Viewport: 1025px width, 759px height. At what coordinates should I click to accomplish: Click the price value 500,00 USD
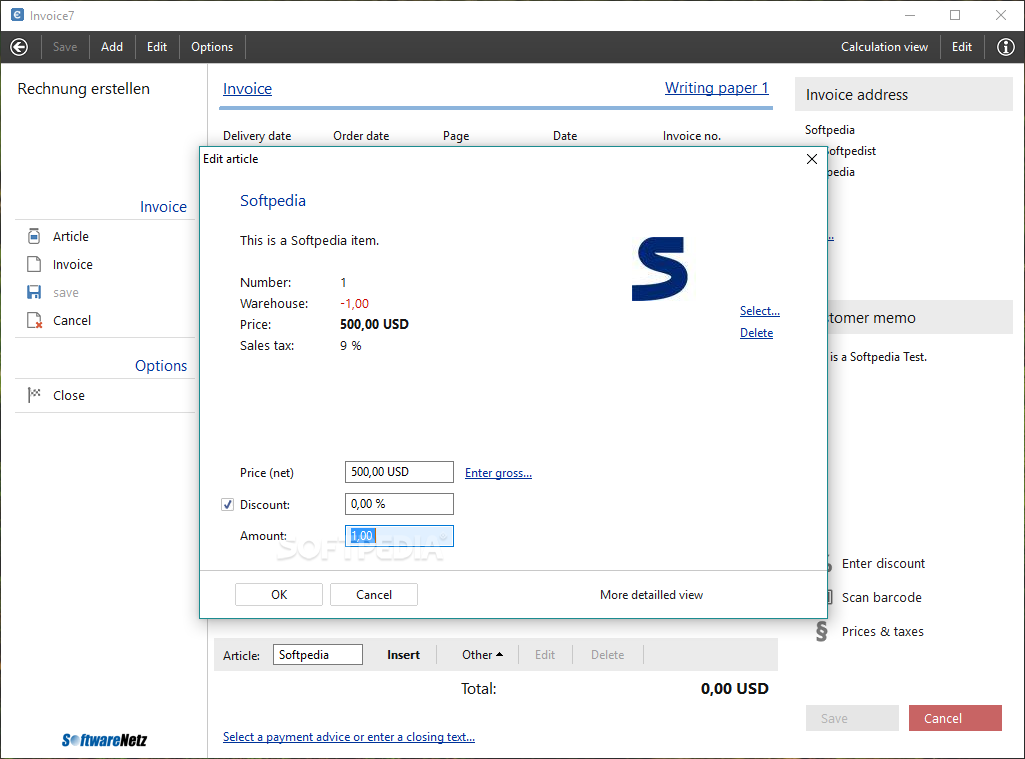[374, 324]
